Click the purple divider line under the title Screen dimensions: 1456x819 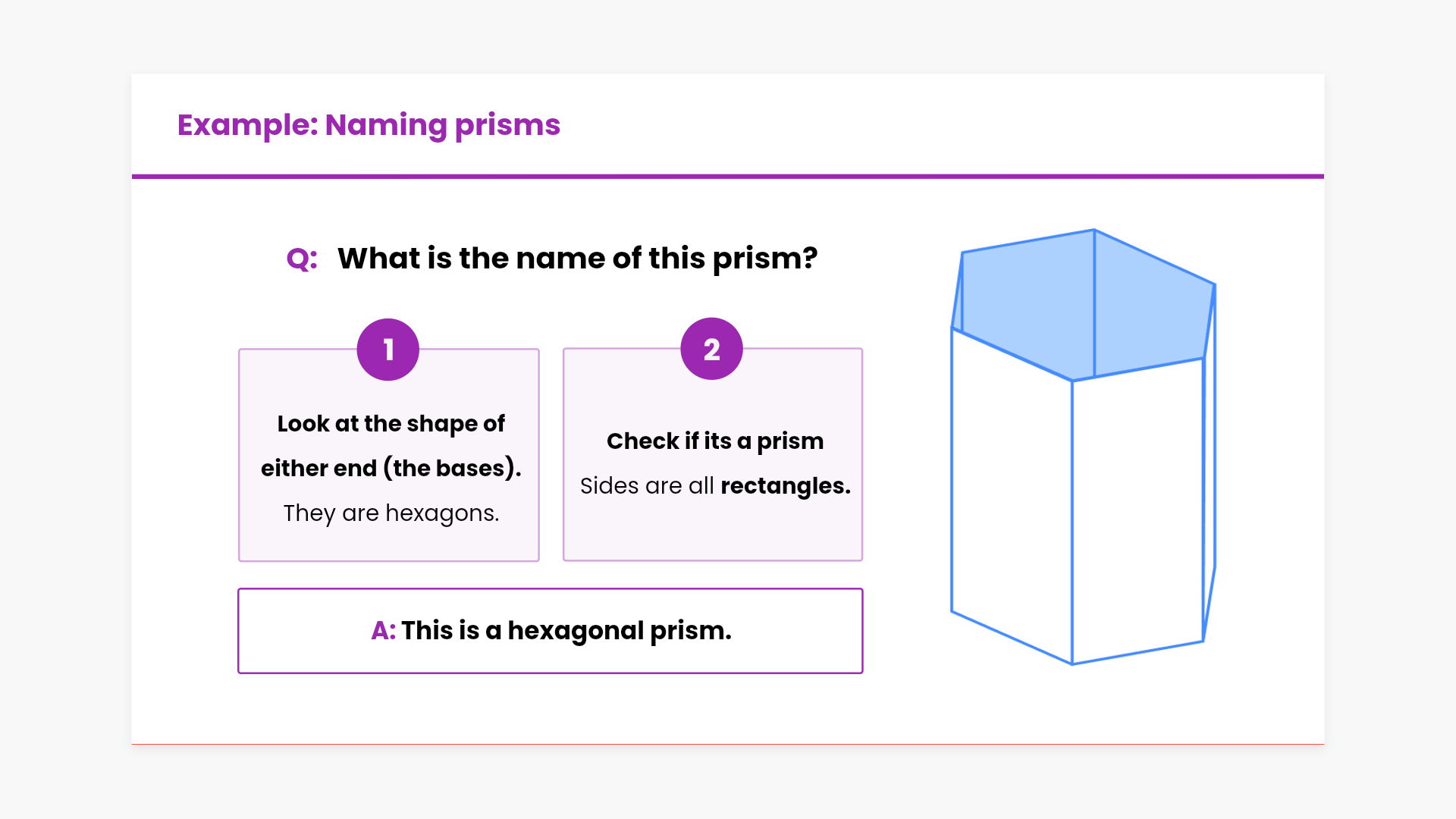tap(728, 177)
